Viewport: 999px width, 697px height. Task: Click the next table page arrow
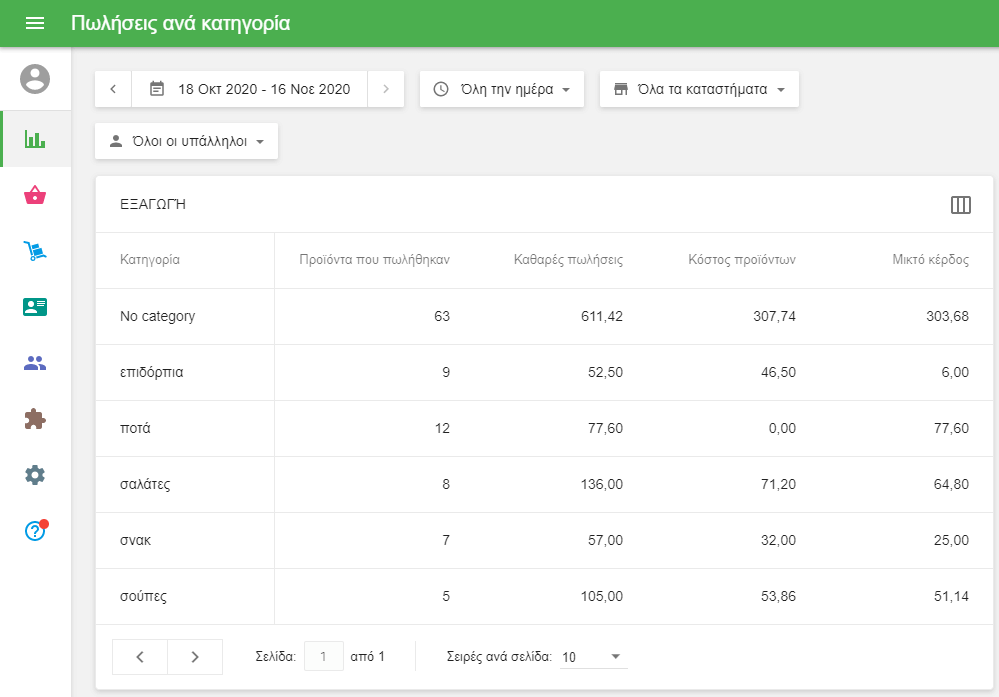(x=195, y=657)
